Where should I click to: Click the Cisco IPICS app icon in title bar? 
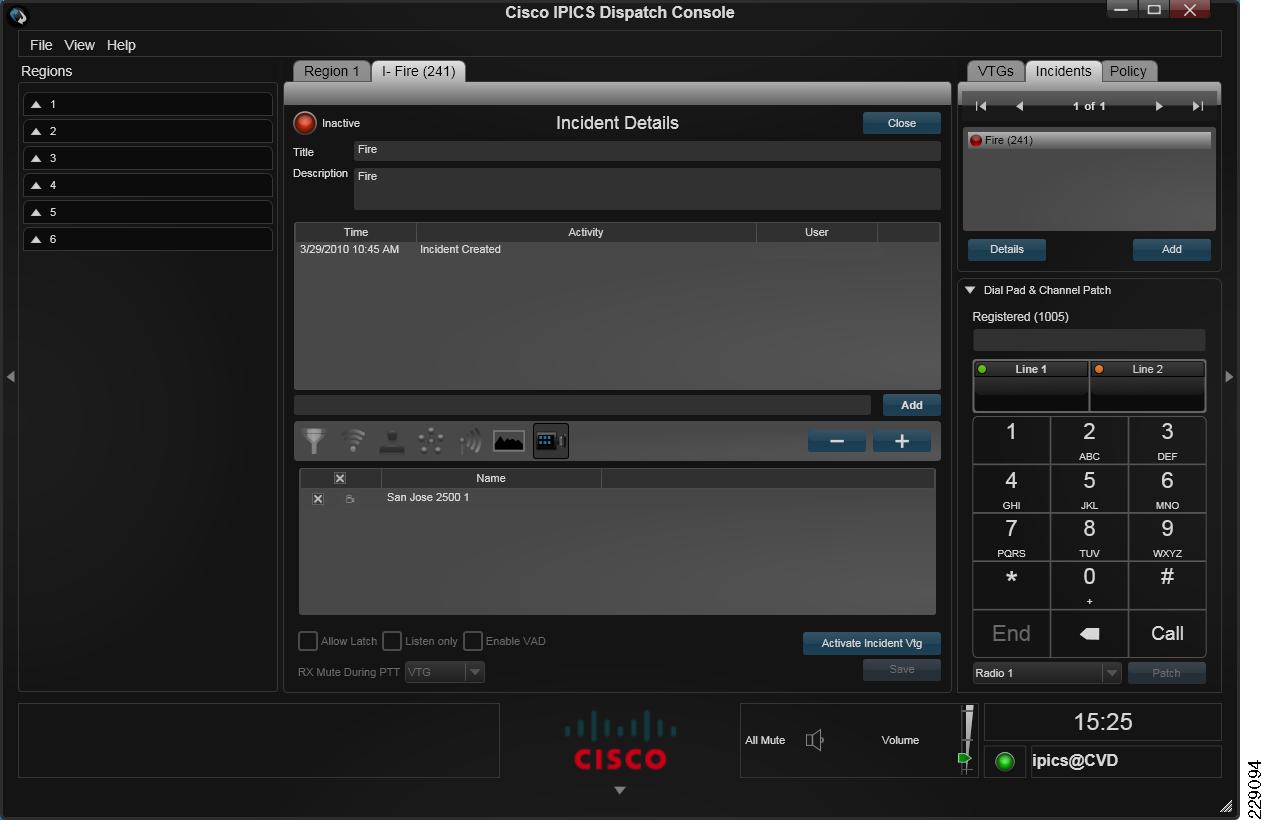(18, 15)
